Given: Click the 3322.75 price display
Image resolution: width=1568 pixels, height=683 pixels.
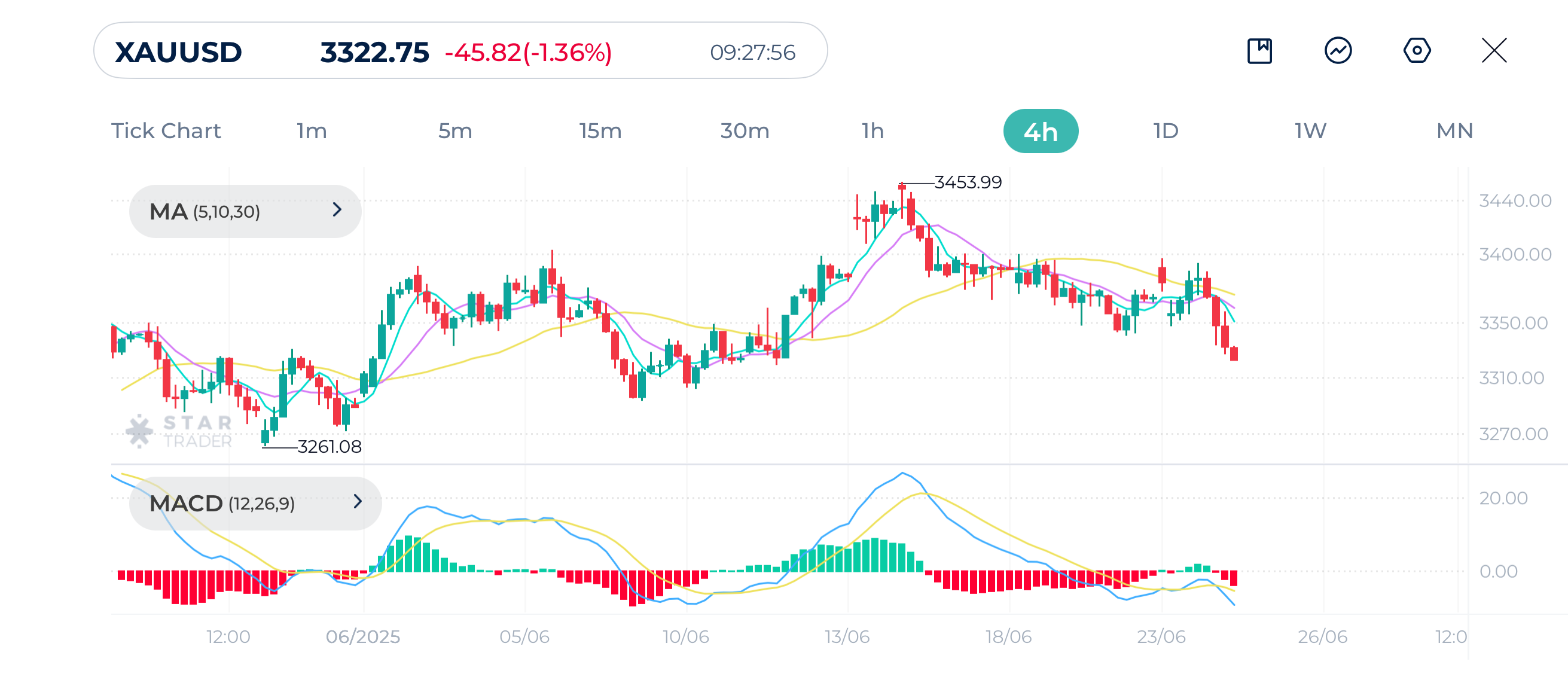Looking at the screenshot, I should 375,52.
